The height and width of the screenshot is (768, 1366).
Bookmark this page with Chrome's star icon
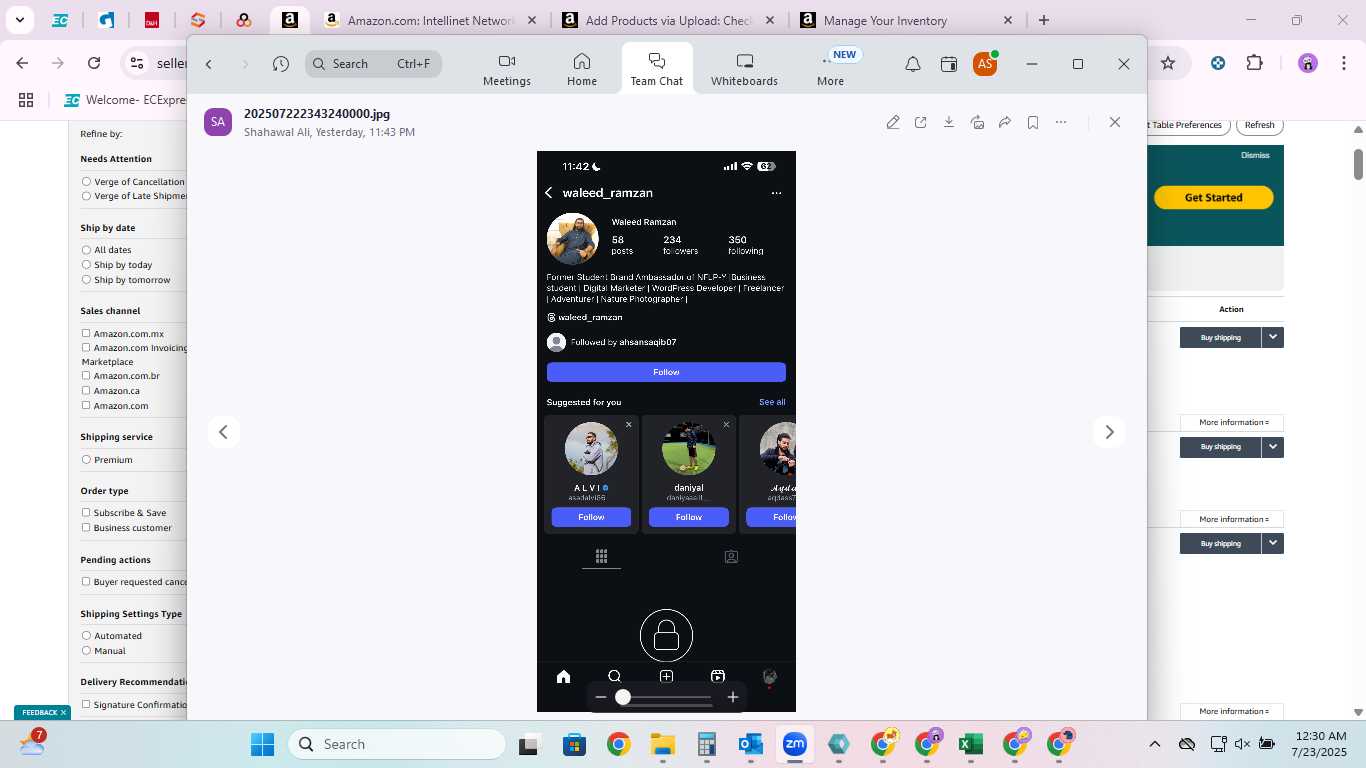click(x=1168, y=63)
